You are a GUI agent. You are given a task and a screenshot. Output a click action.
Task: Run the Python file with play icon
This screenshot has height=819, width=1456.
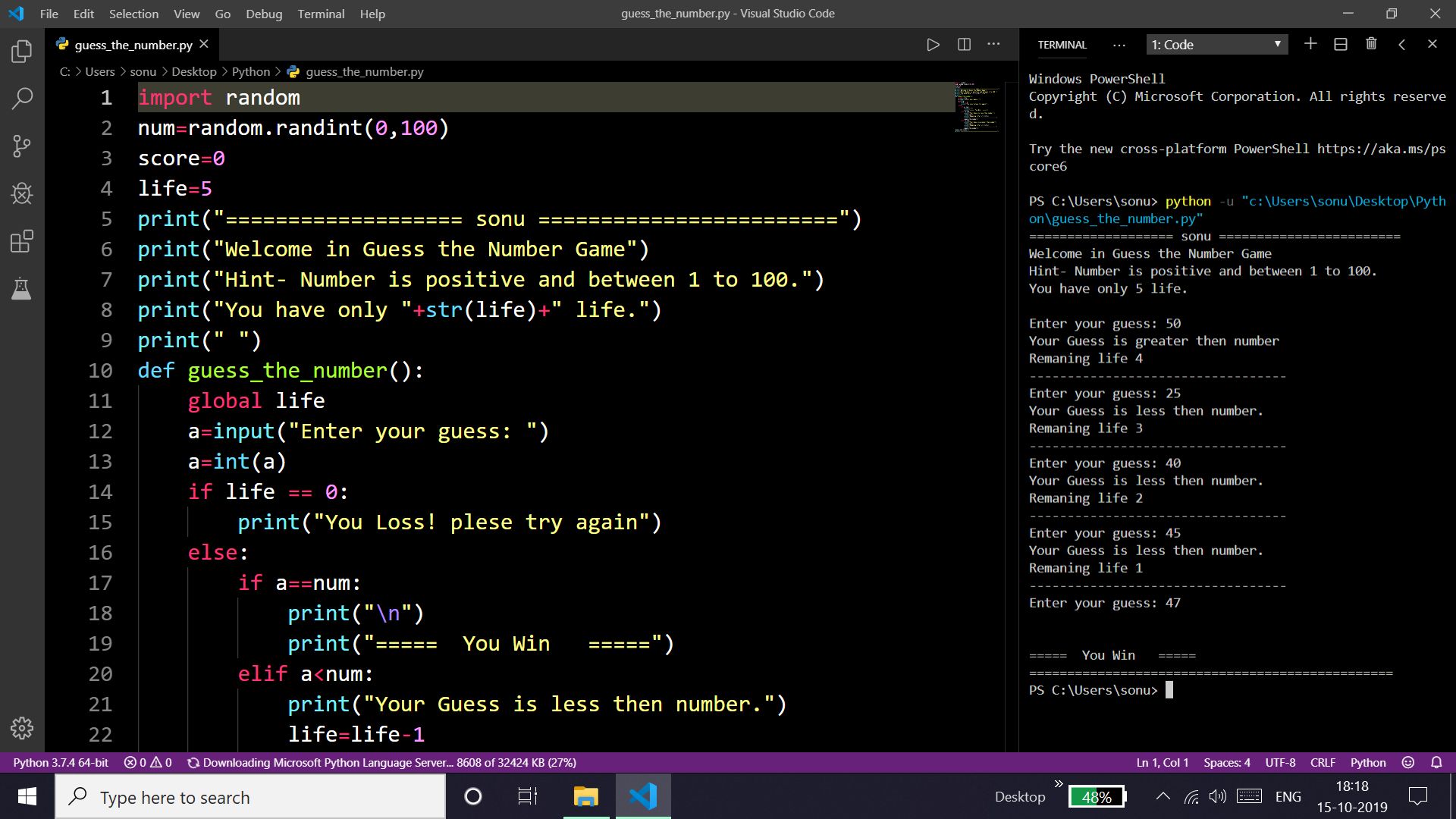[x=933, y=45]
